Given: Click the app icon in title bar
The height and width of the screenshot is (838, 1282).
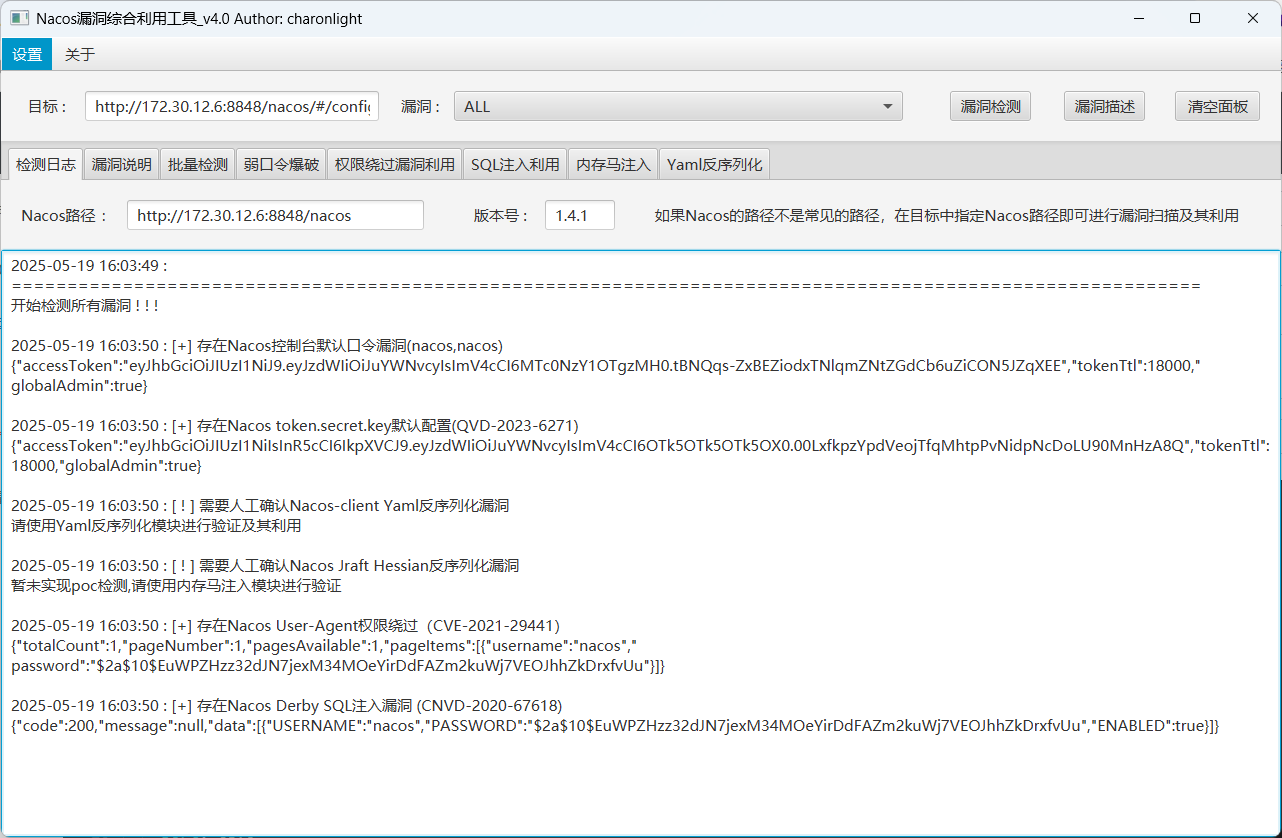Looking at the screenshot, I should (x=19, y=18).
